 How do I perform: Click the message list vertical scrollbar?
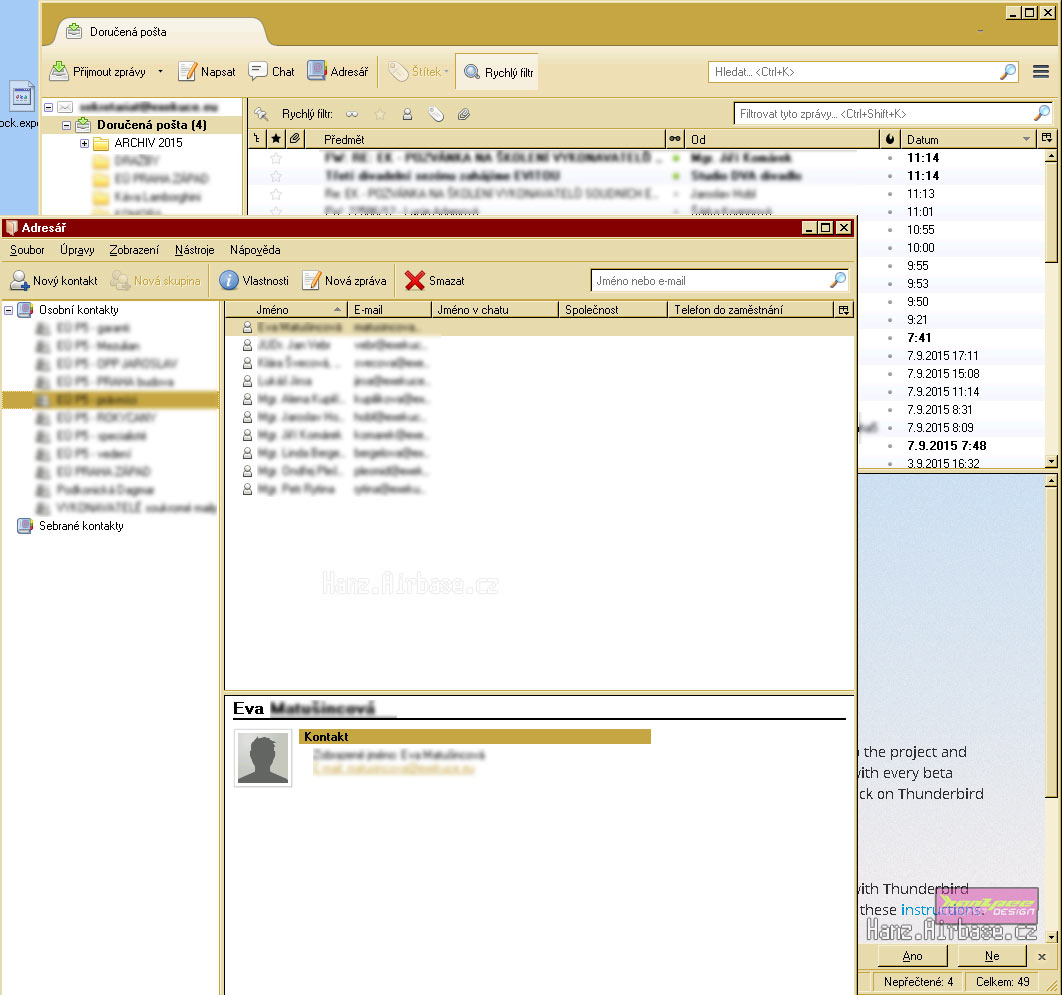tap(1050, 309)
